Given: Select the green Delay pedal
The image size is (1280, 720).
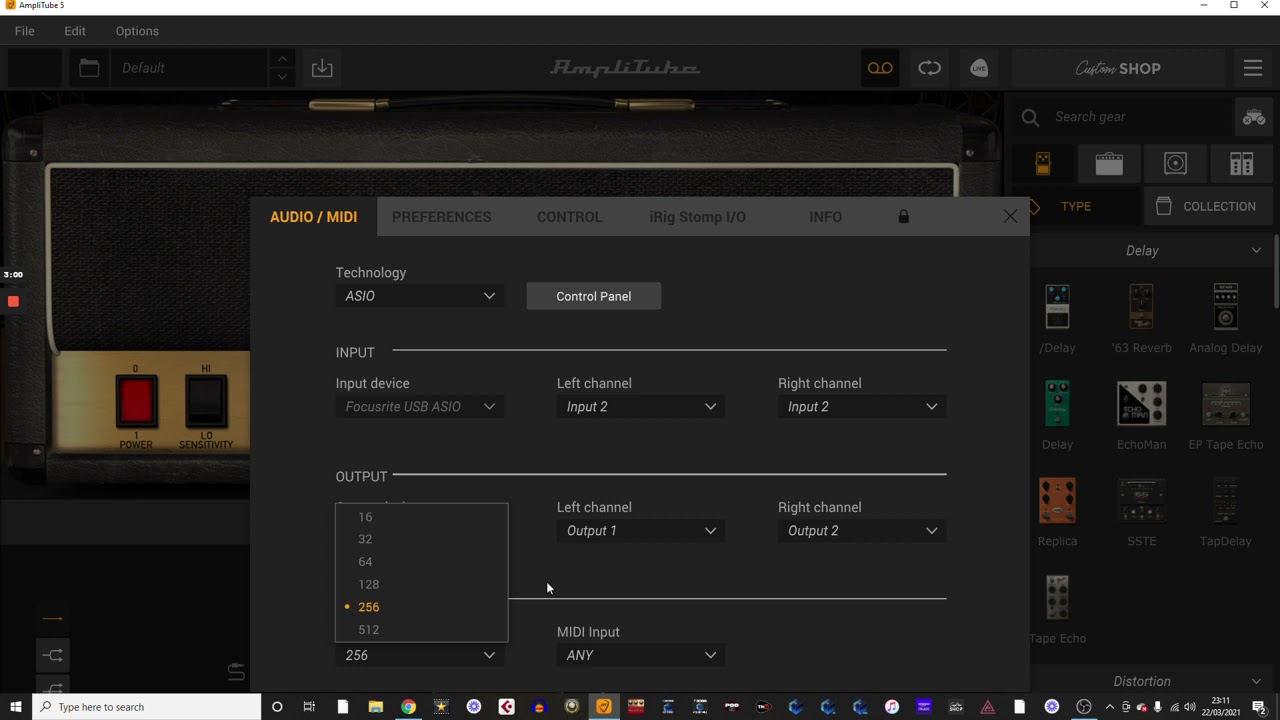Looking at the screenshot, I should [x=1057, y=416].
